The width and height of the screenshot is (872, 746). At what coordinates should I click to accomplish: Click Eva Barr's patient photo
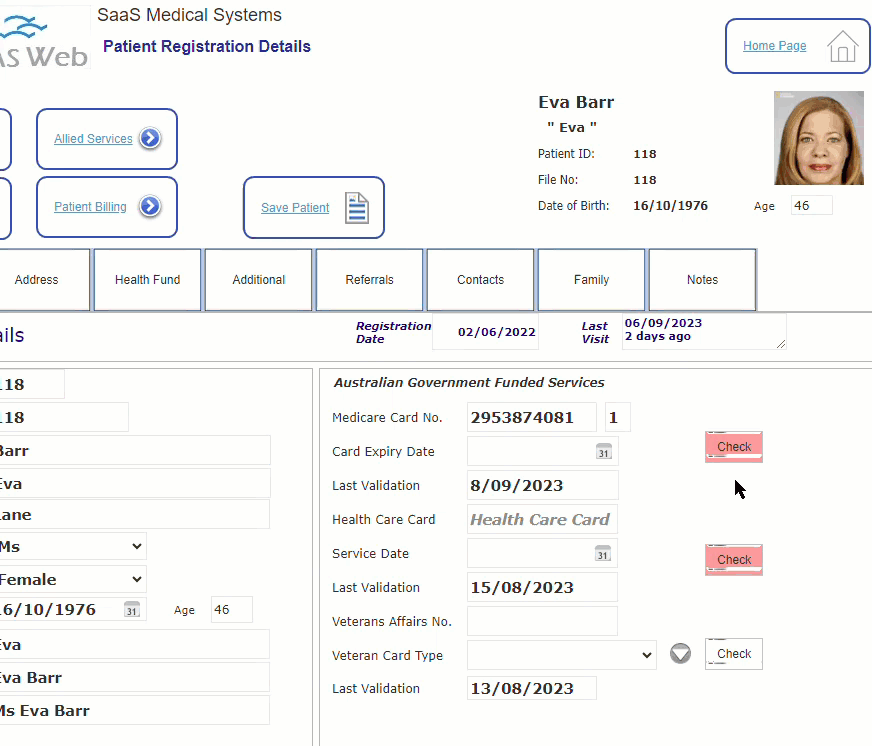click(819, 138)
